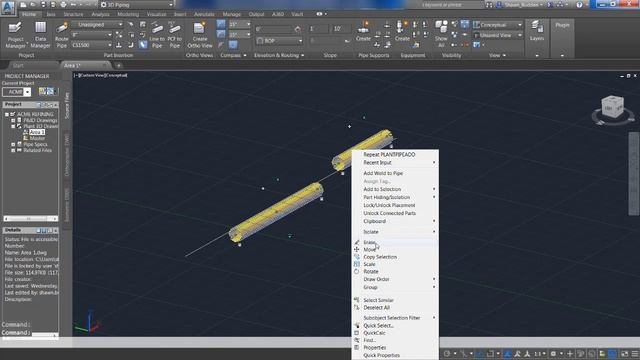Click the ViewCube in the viewport
640x360 pixels.
point(612,108)
